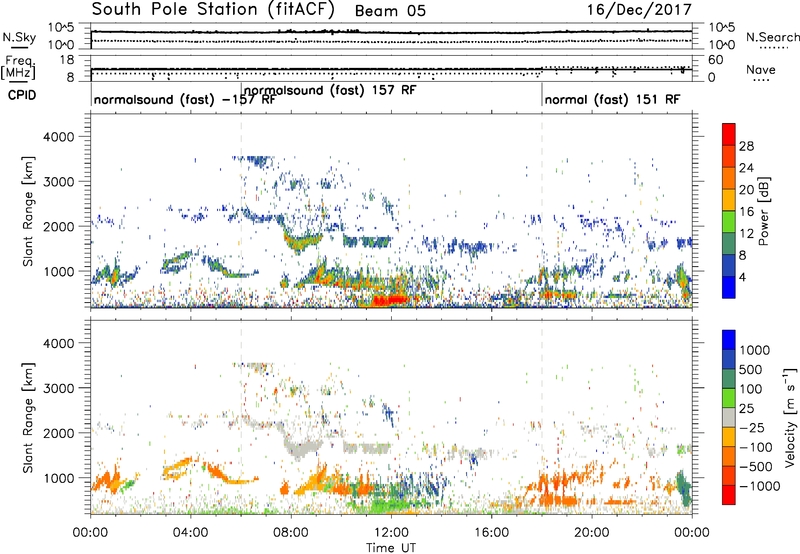Click the "Freq. [MHz]" axis label

click(19, 68)
